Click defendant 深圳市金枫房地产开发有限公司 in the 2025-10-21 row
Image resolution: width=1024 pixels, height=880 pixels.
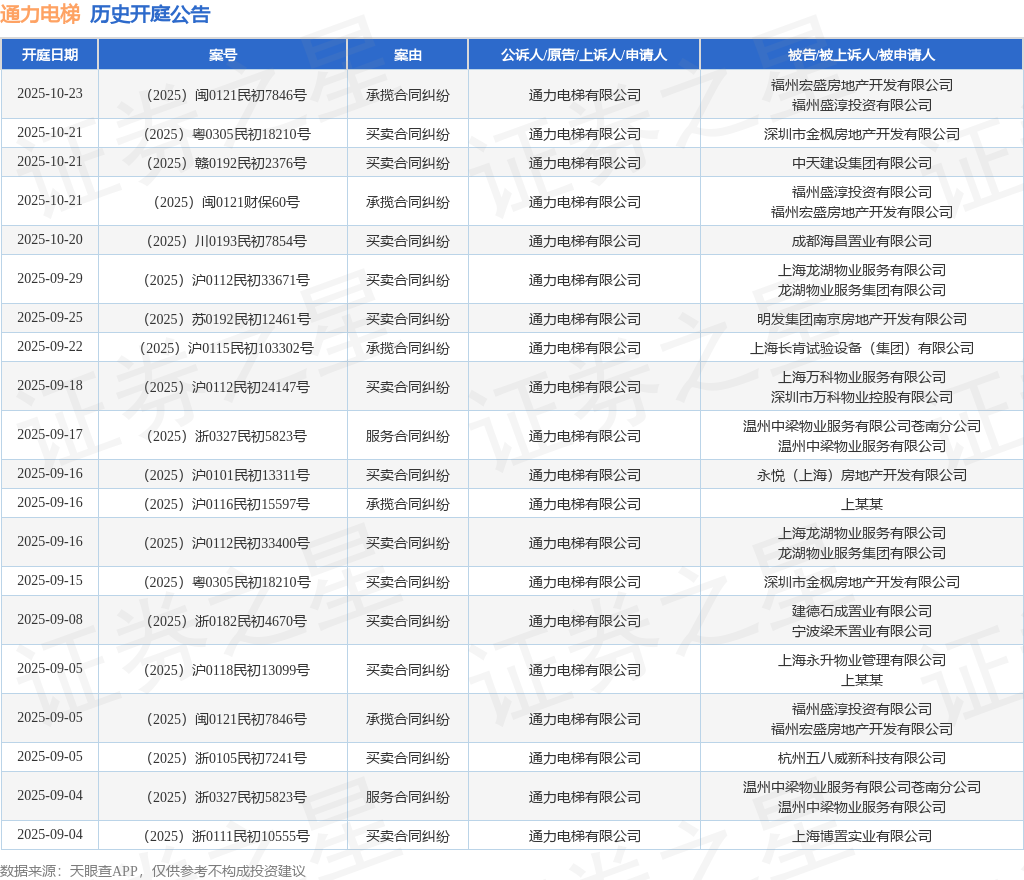[861, 134]
